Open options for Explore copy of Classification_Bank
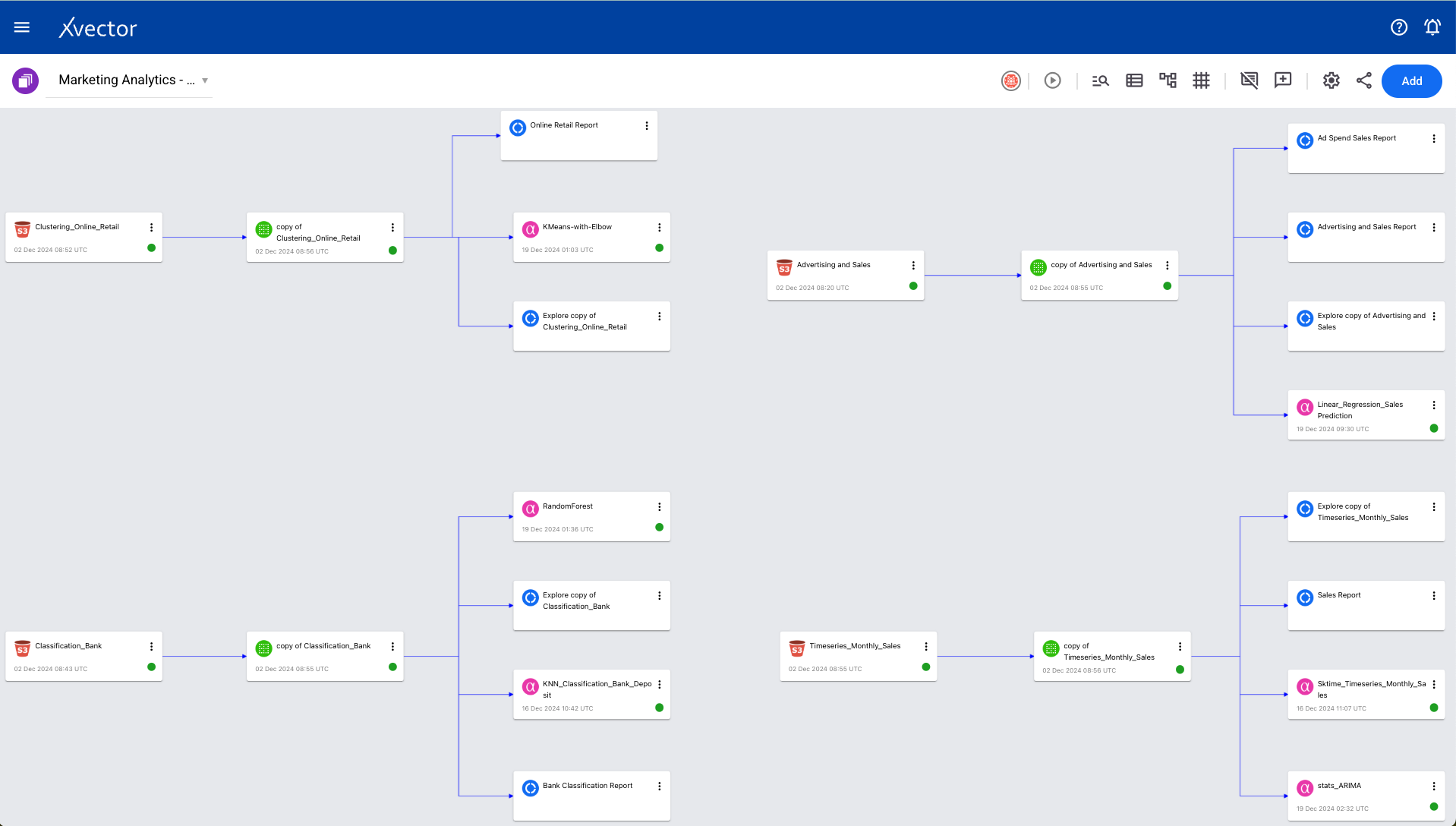This screenshot has width=1456, height=826. [x=659, y=596]
